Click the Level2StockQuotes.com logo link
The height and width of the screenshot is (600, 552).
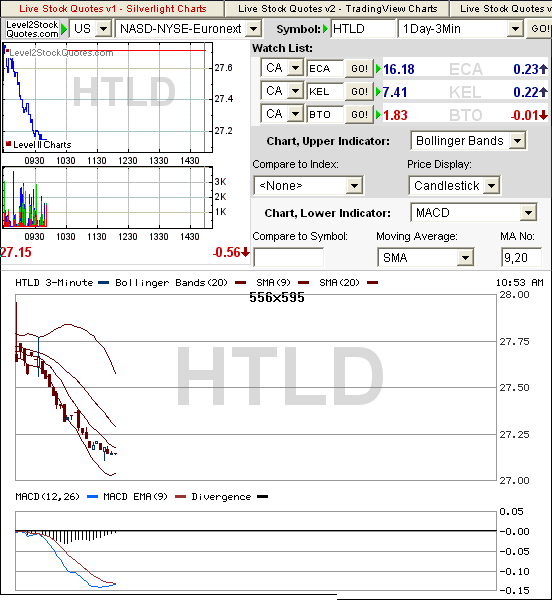tap(32, 29)
